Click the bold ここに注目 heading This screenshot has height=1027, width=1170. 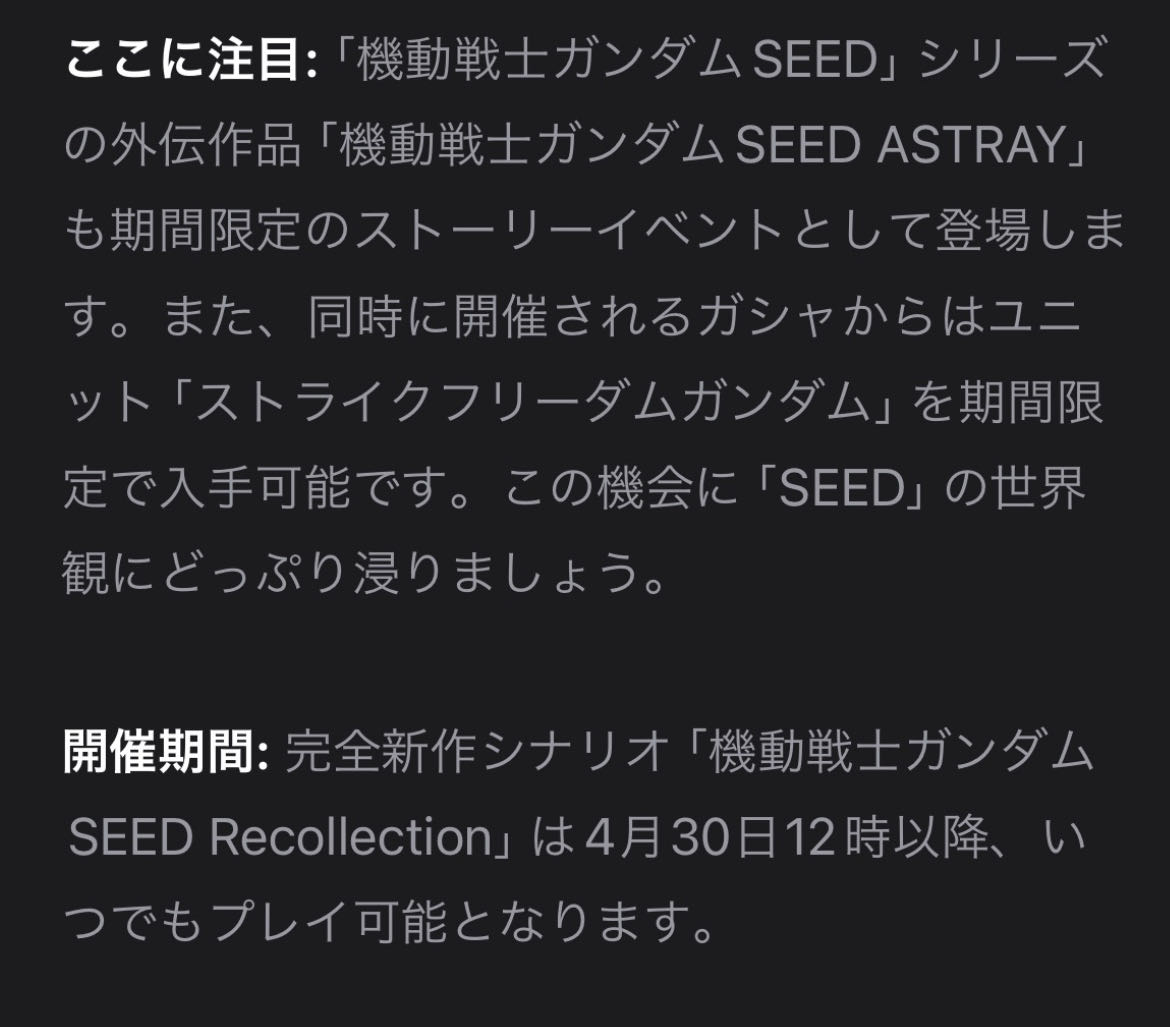(x=190, y=62)
